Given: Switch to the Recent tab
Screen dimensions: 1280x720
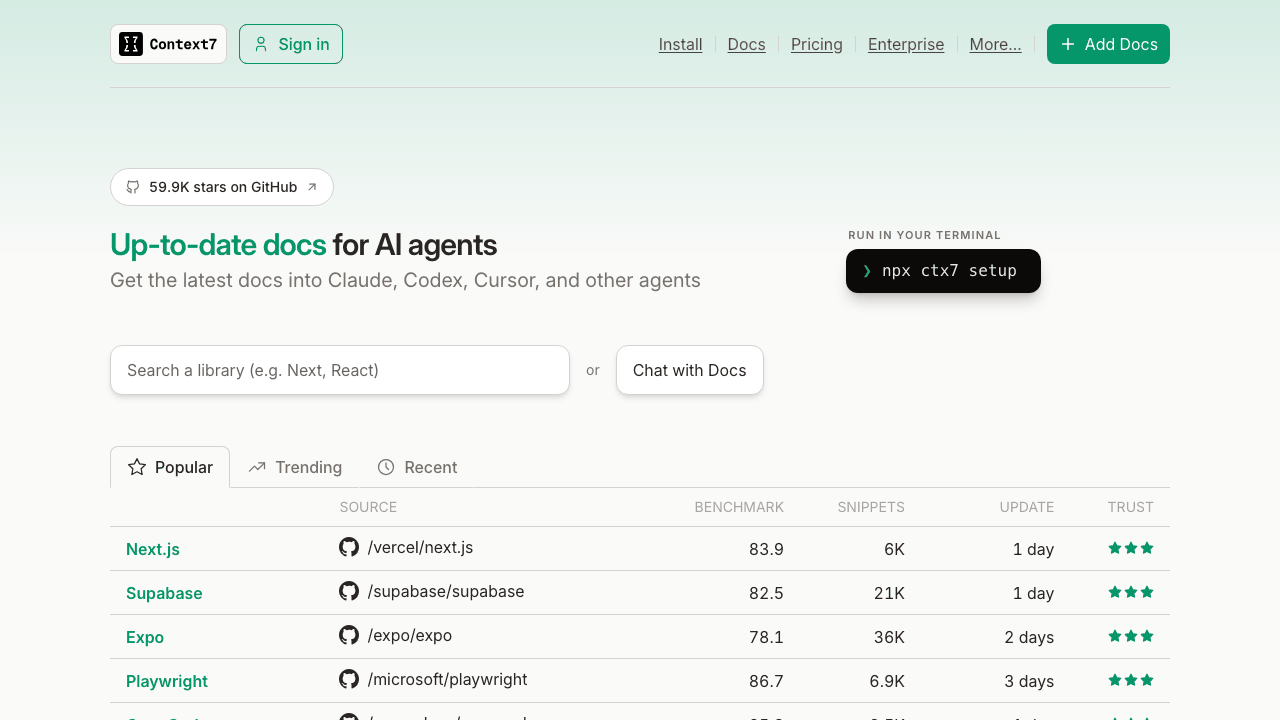Looking at the screenshot, I should 417,467.
